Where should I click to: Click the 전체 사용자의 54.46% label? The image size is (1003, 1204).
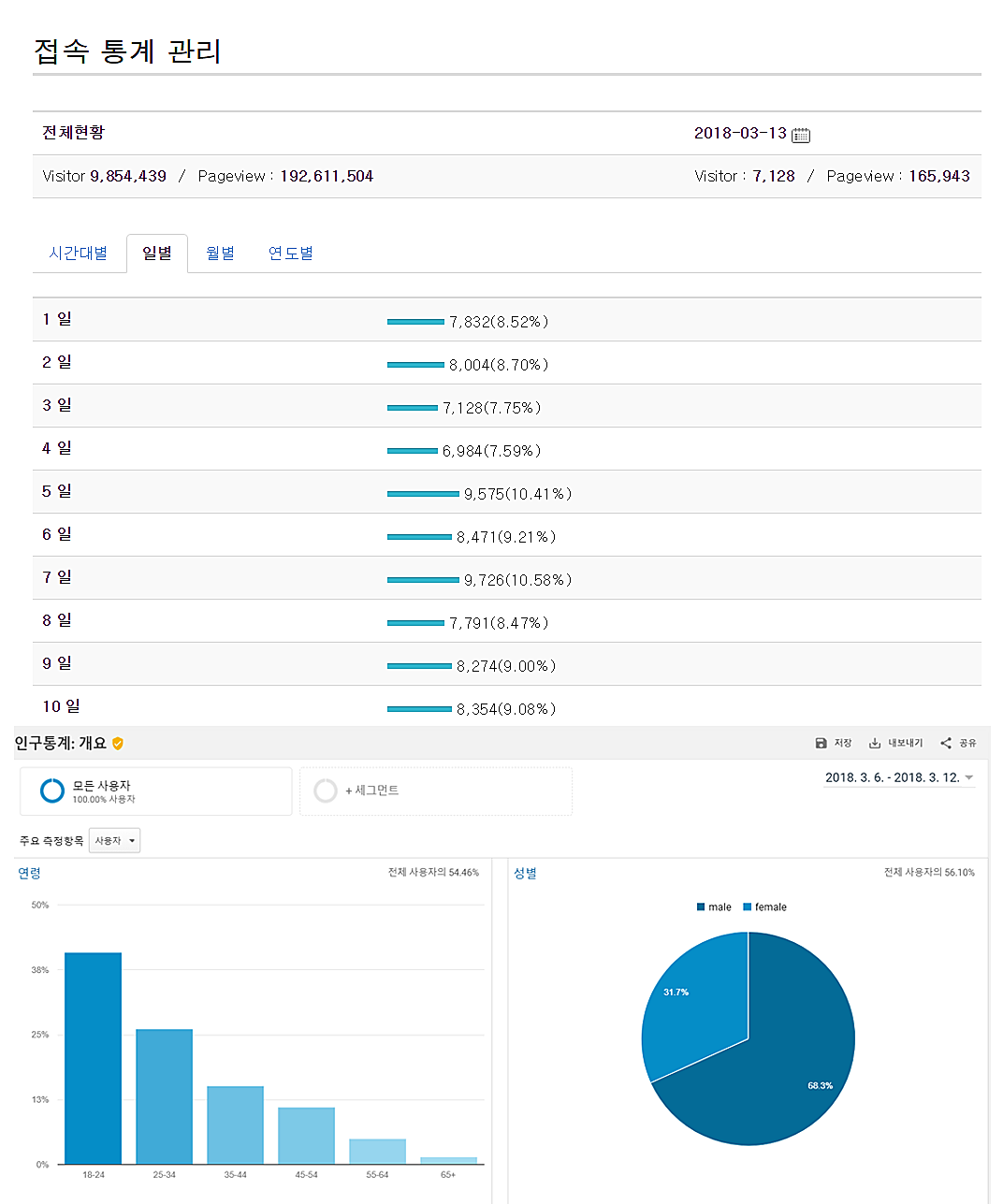point(433,872)
